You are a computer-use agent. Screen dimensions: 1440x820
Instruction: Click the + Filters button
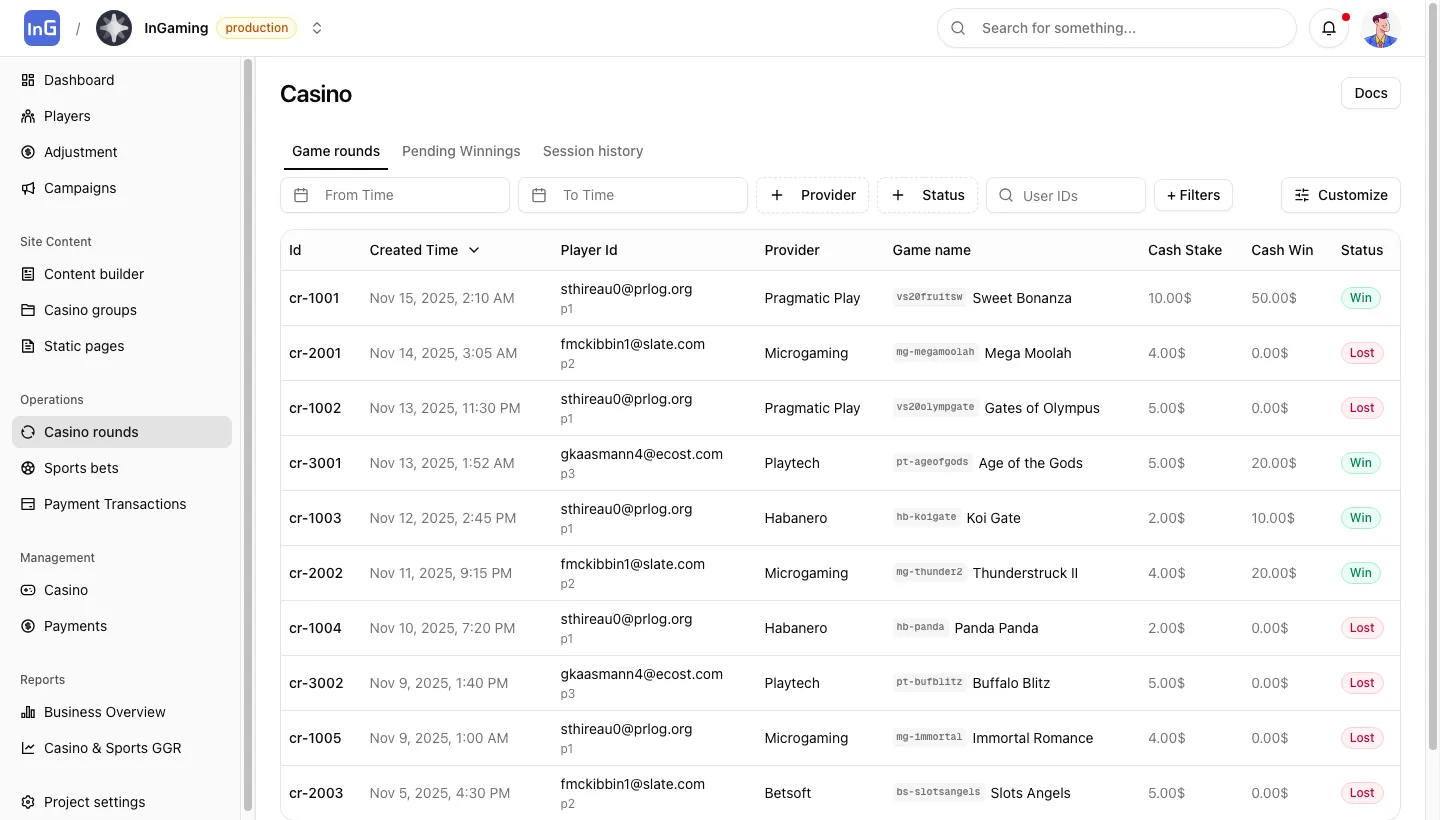point(1193,195)
